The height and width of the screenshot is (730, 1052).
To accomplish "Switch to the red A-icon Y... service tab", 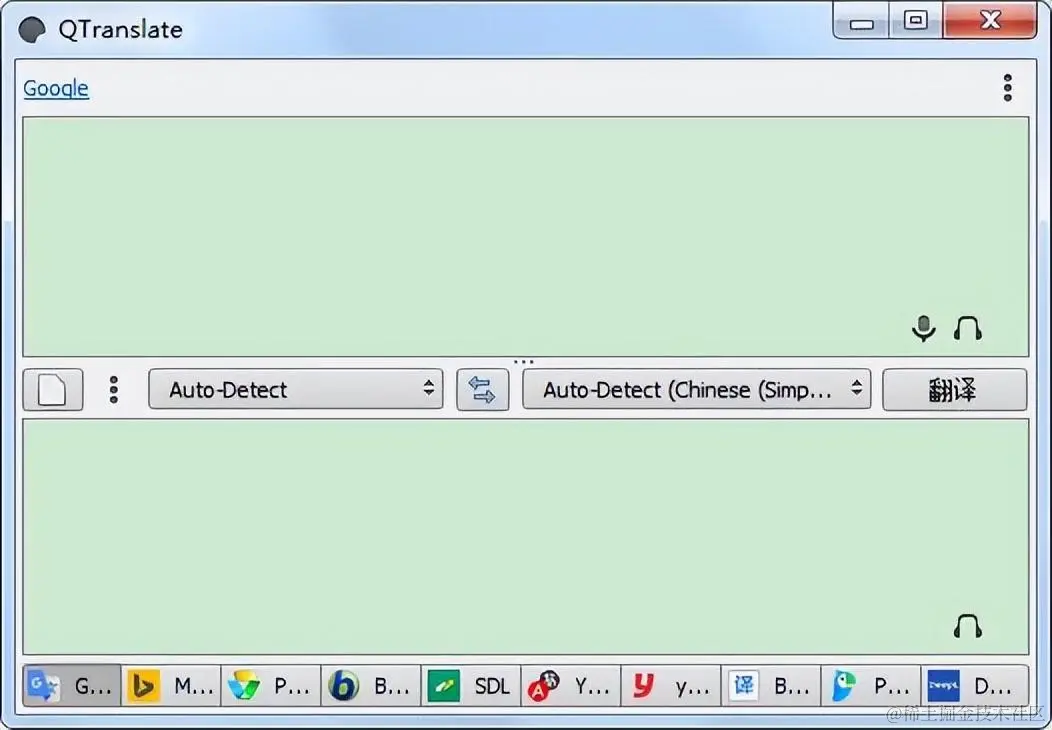I will click(x=571, y=686).
